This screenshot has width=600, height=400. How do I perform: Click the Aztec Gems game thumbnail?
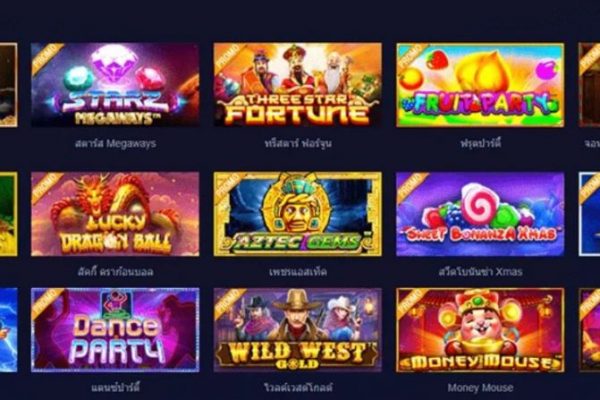point(298,214)
